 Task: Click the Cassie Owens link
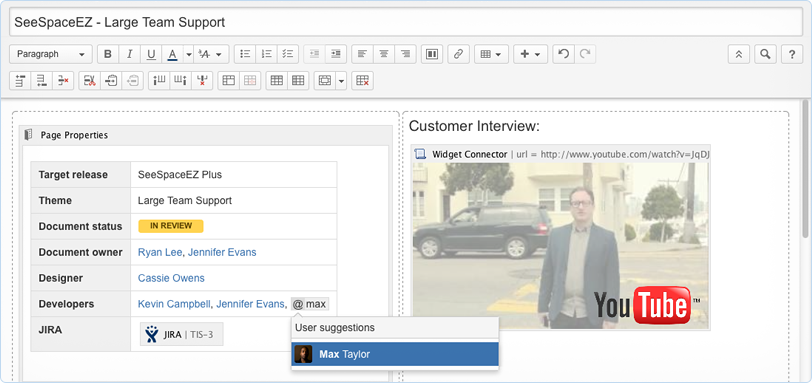point(171,278)
